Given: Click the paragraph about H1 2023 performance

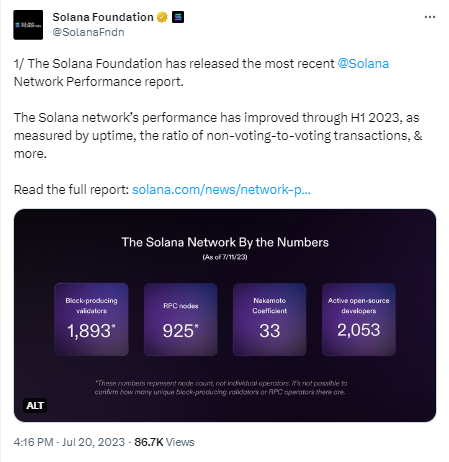Looking at the screenshot, I should coord(218,136).
